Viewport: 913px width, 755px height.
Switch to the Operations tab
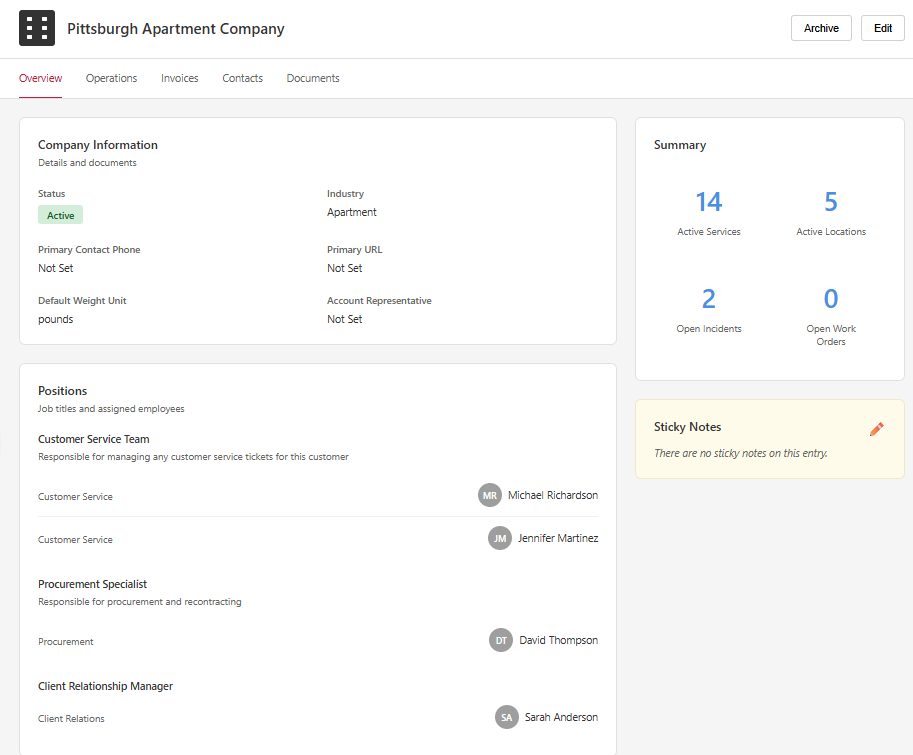tap(111, 78)
